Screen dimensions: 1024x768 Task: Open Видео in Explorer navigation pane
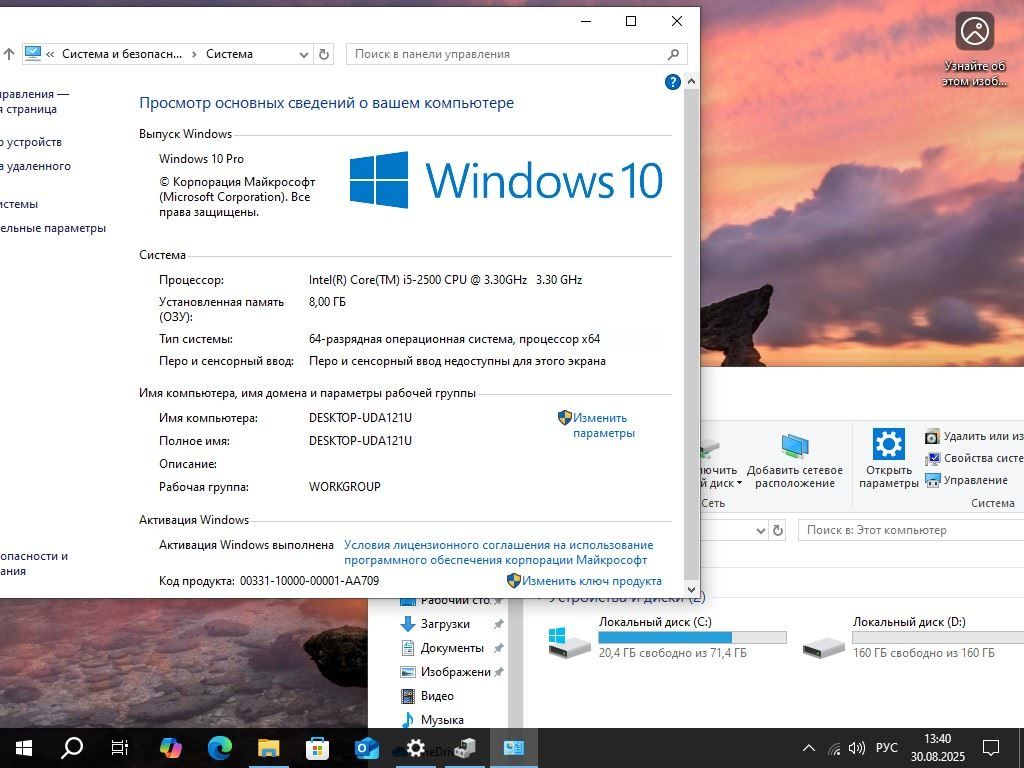coord(437,696)
